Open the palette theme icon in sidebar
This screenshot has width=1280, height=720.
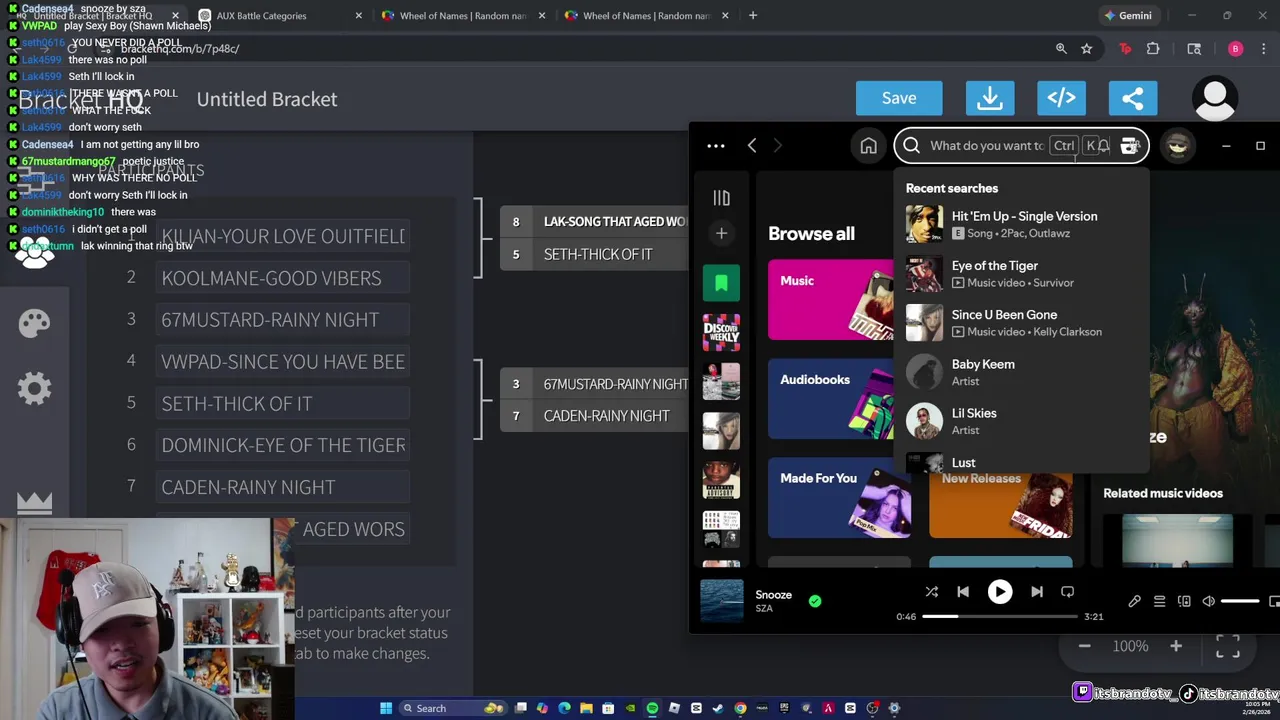(34, 323)
